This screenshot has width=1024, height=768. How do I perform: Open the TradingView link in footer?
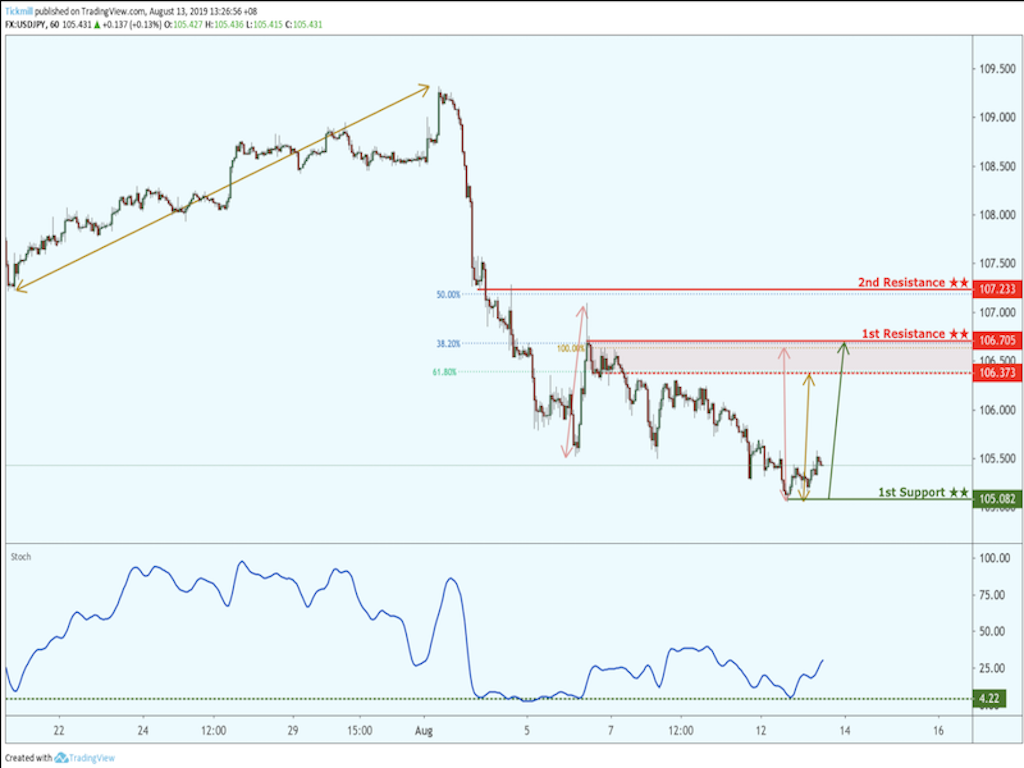[92, 758]
